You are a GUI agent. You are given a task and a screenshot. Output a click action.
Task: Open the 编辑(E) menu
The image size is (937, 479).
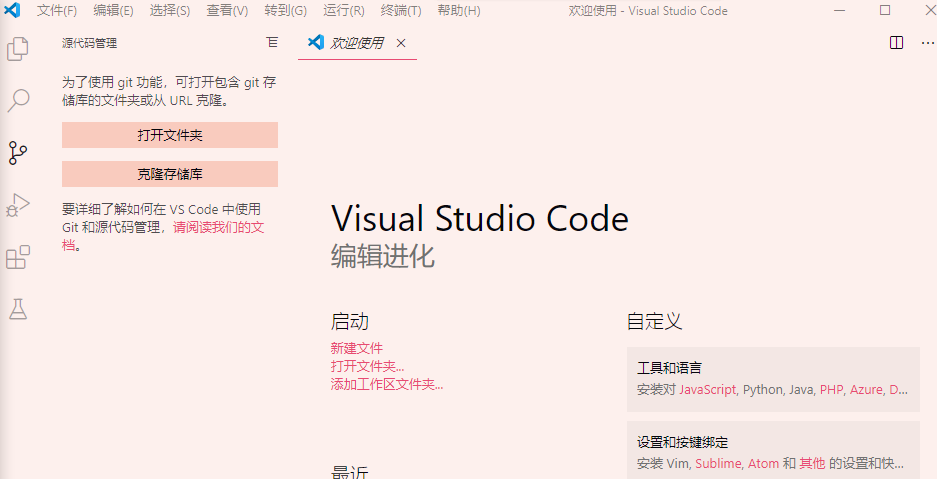click(114, 11)
